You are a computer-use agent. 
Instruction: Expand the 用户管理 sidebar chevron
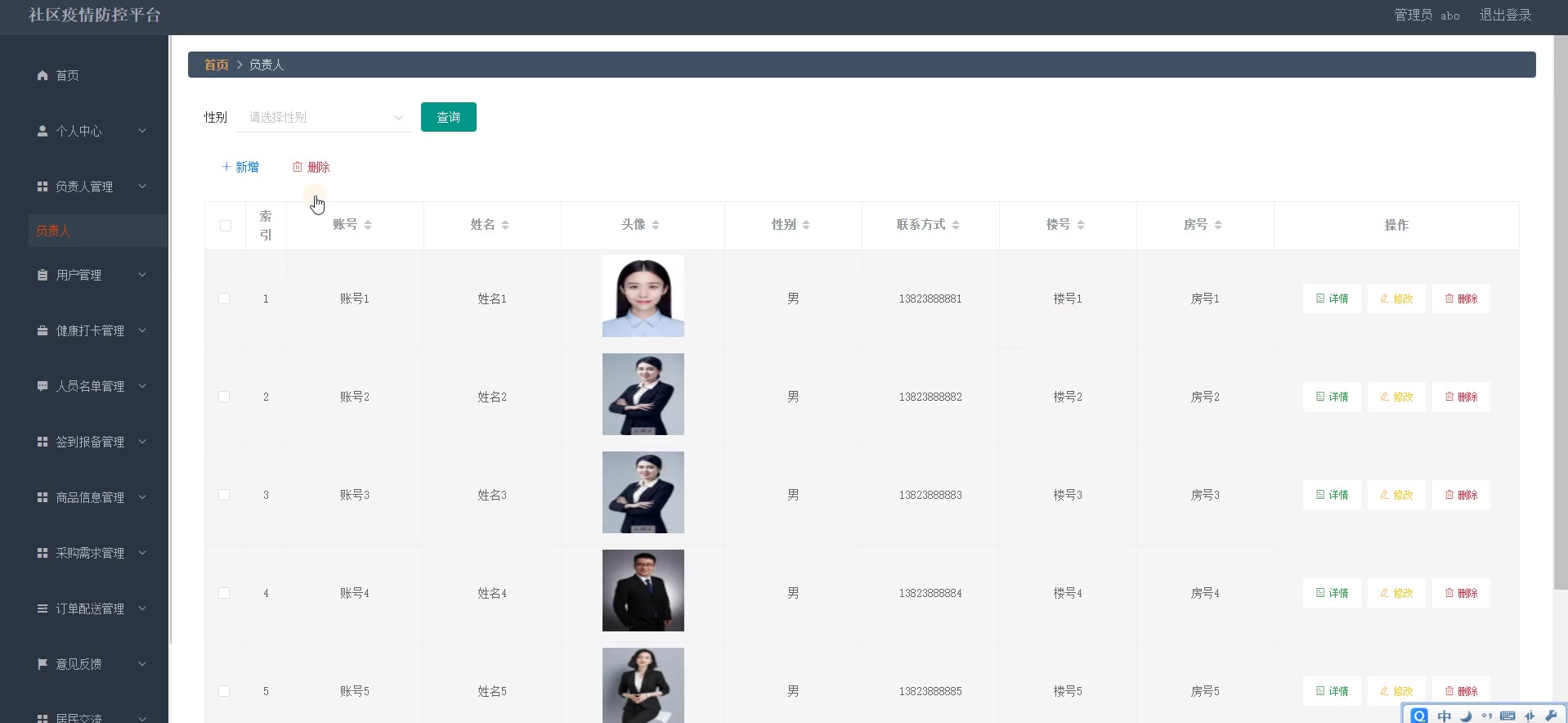click(142, 275)
